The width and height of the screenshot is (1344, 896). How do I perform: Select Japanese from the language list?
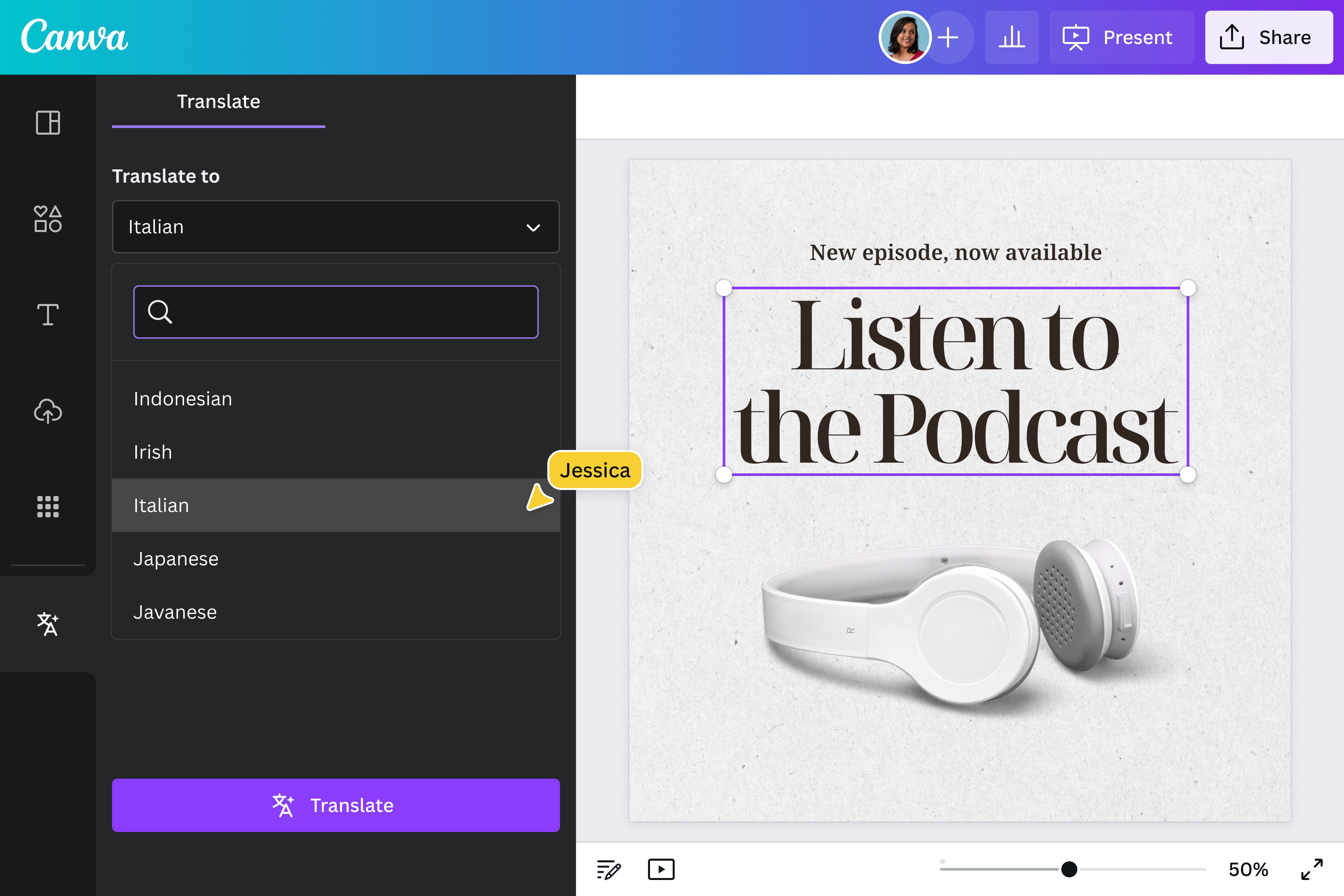176,558
